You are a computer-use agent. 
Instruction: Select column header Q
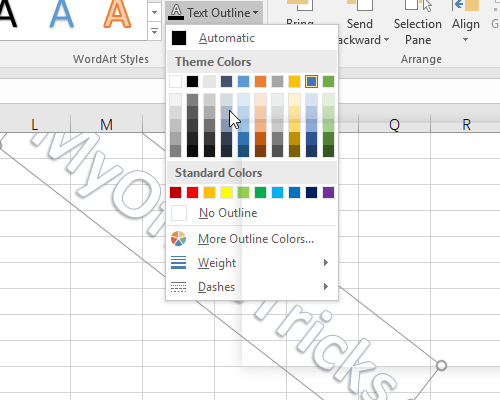[x=394, y=125]
